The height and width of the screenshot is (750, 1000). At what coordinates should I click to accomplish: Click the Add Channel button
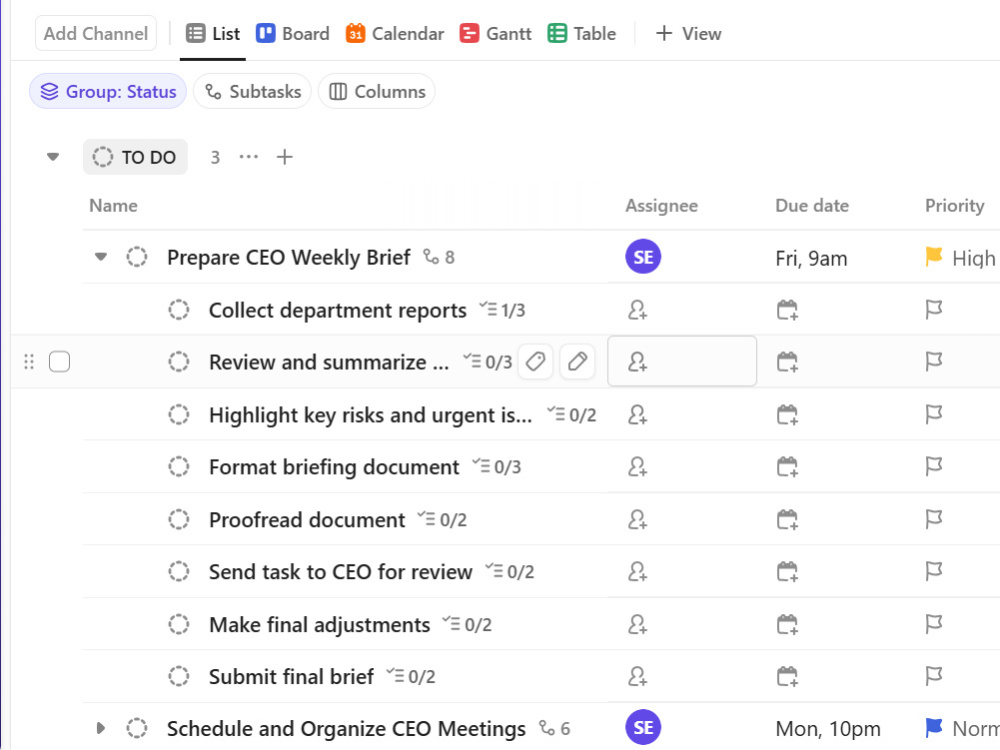click(96, 33)
